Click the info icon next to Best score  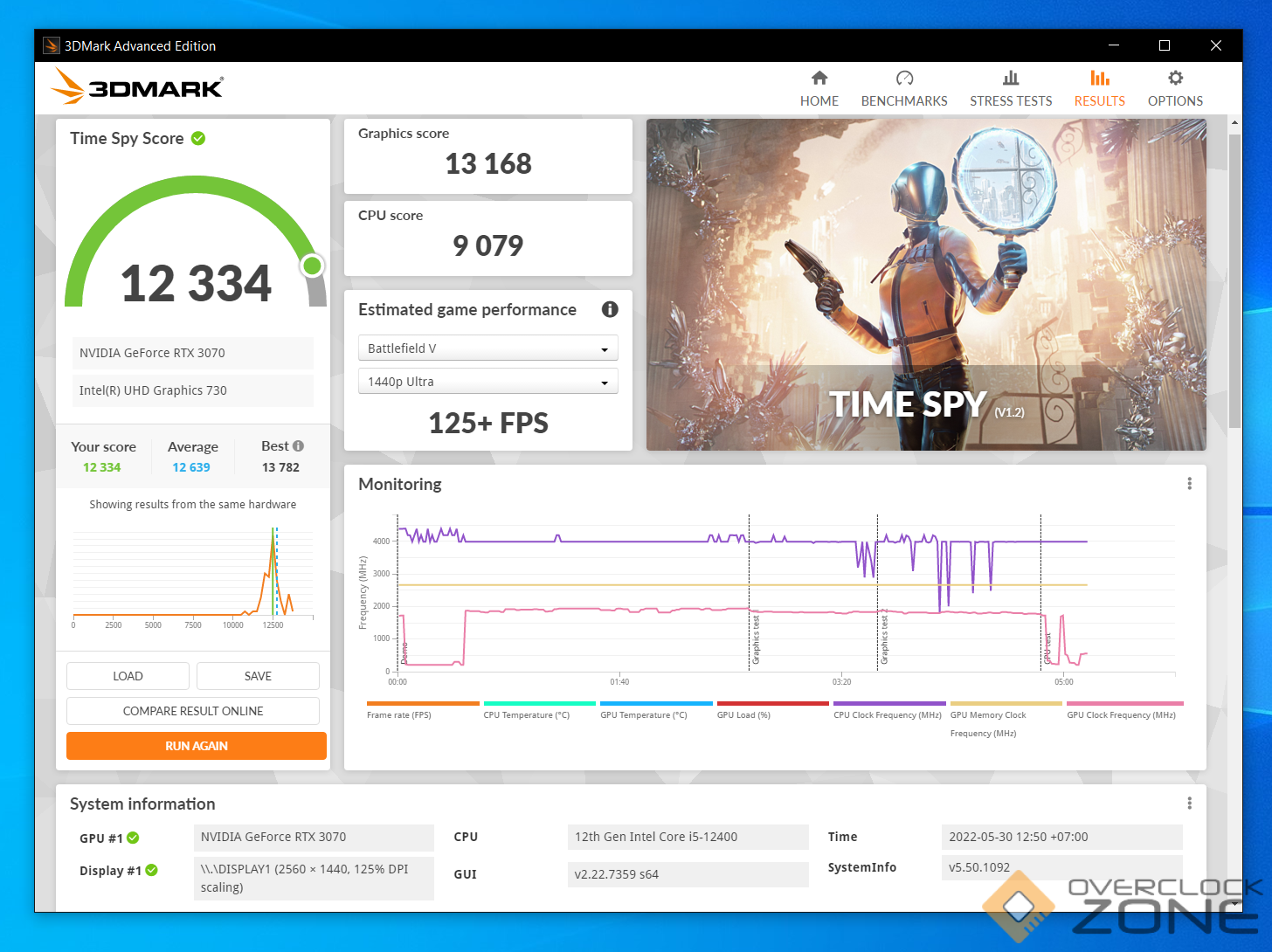point(298,446)
